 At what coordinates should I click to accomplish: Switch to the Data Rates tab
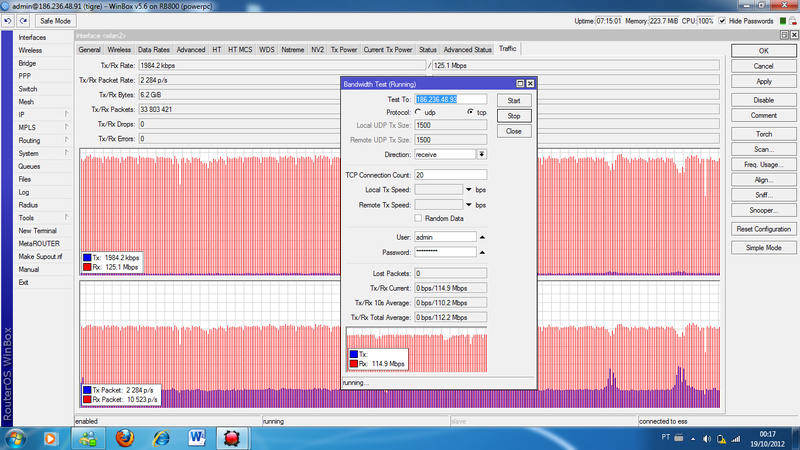154,49
